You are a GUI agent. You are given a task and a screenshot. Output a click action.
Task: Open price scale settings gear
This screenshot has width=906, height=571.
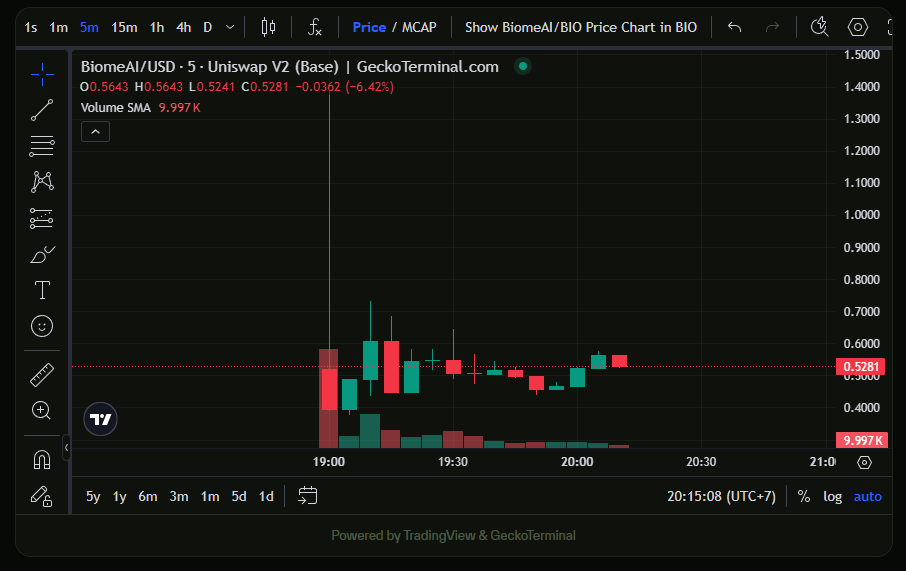[x=864, y=462]
